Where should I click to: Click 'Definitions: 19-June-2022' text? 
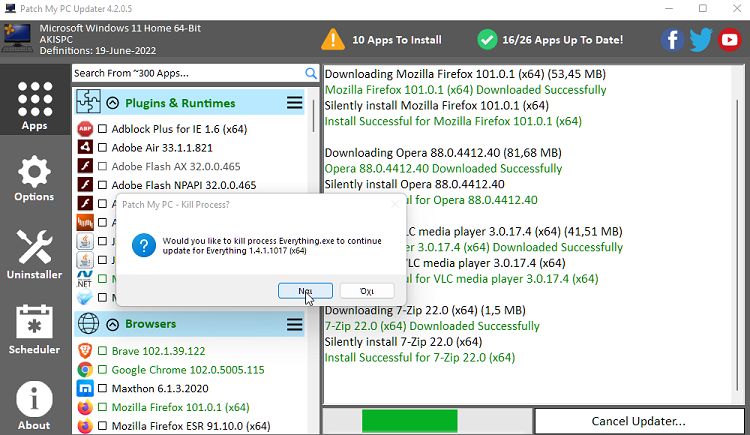(x=98, y=51)
